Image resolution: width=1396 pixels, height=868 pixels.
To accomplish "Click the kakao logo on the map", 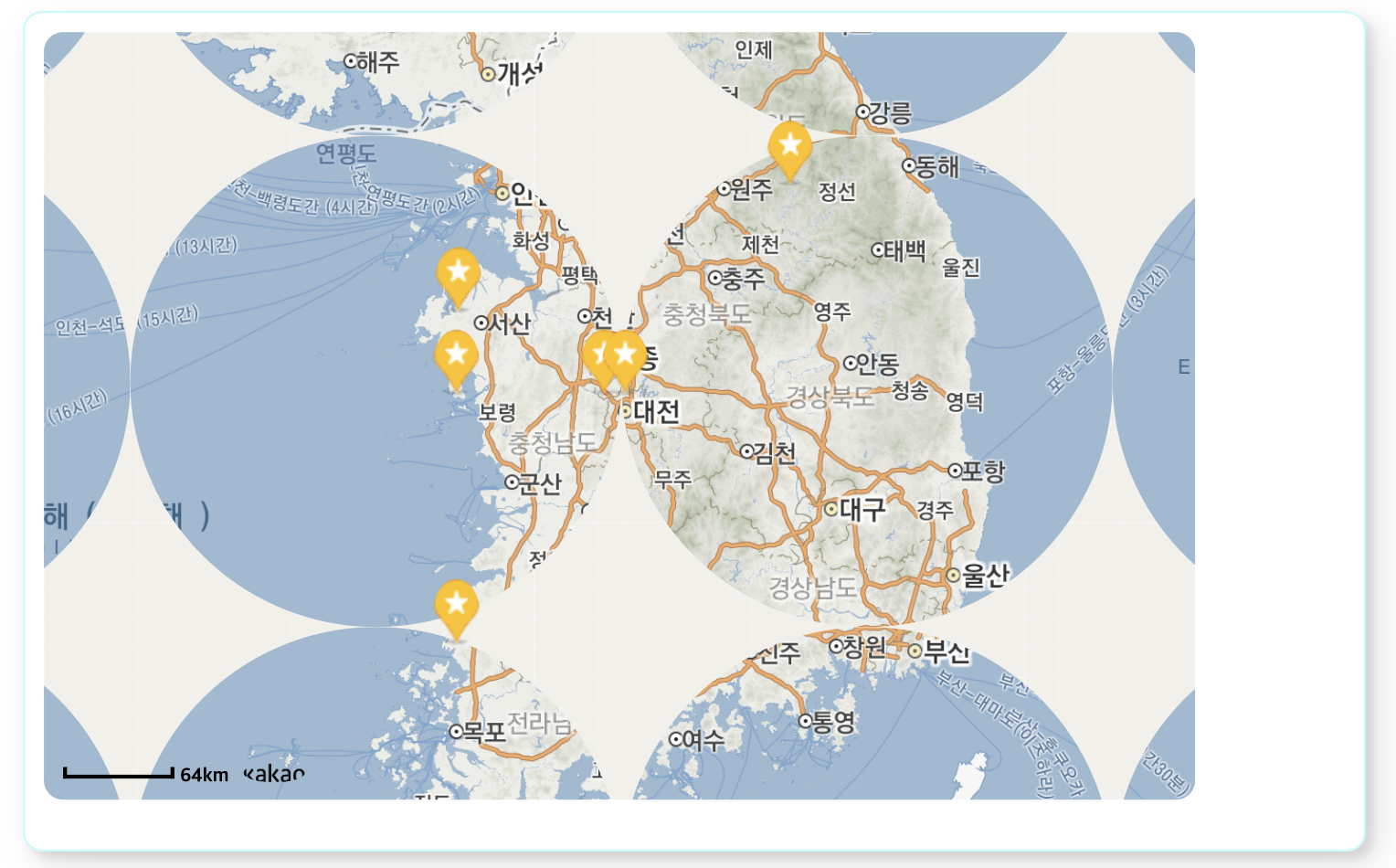I will 274,774.
